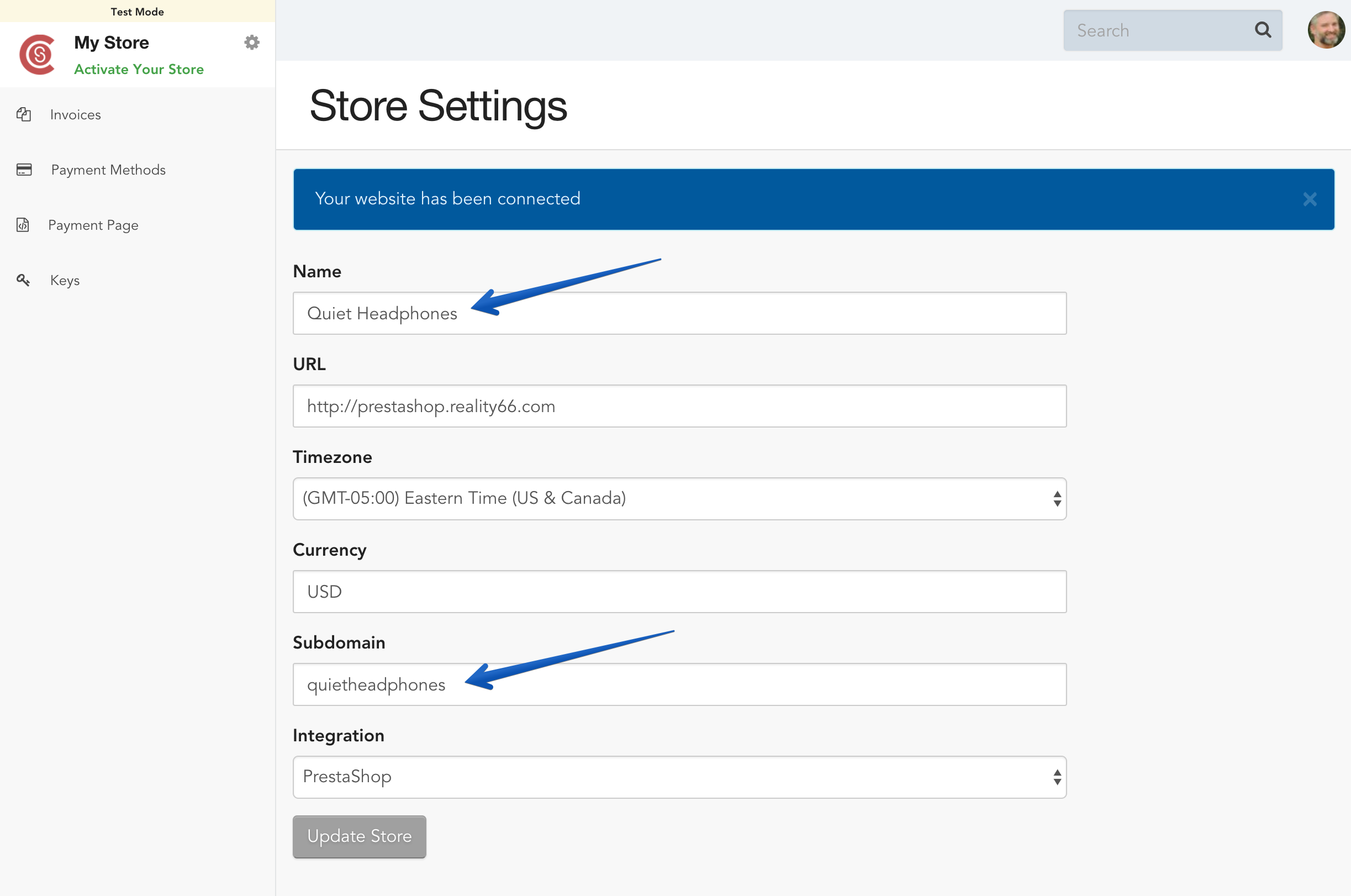Open the Invoices menu item

[x=76, y=115]
